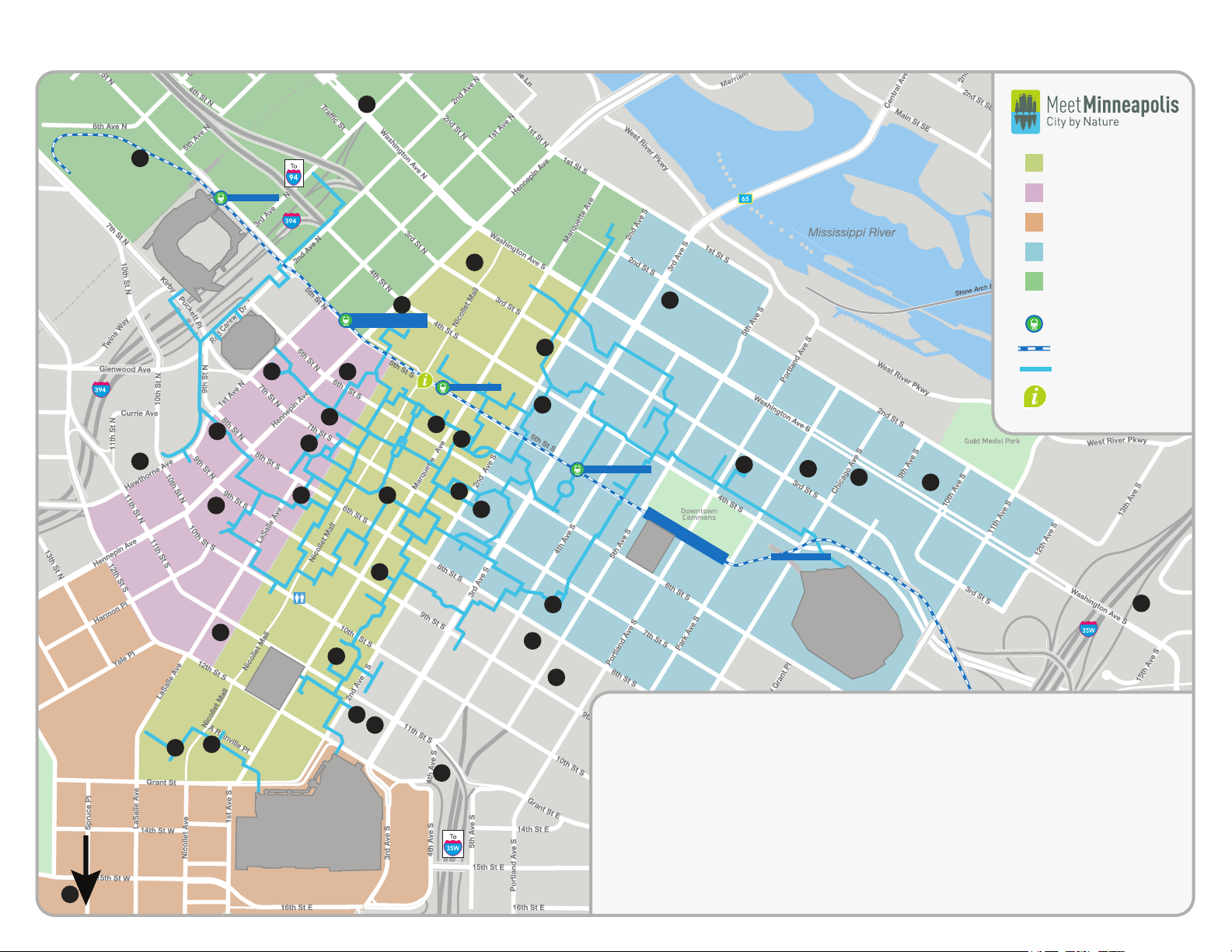
Task: Click the 'Harmon Pl' street label
Action: pyautogui.click(x=110, y=614)
